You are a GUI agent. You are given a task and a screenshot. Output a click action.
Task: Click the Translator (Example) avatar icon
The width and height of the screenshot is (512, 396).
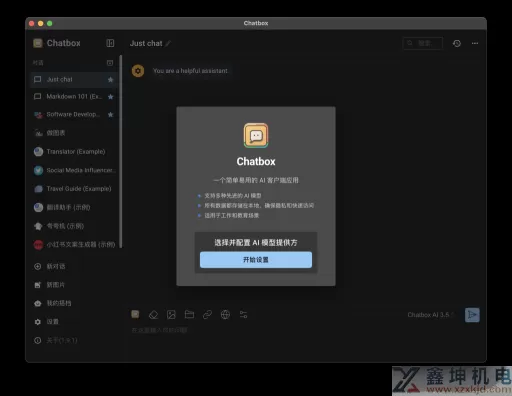38,152
